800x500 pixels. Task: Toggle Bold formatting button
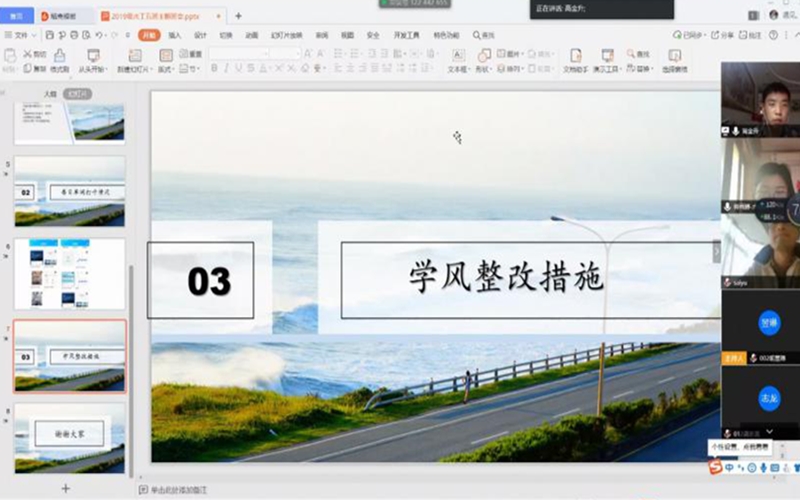pyautogui.click(x=213, y=68)
